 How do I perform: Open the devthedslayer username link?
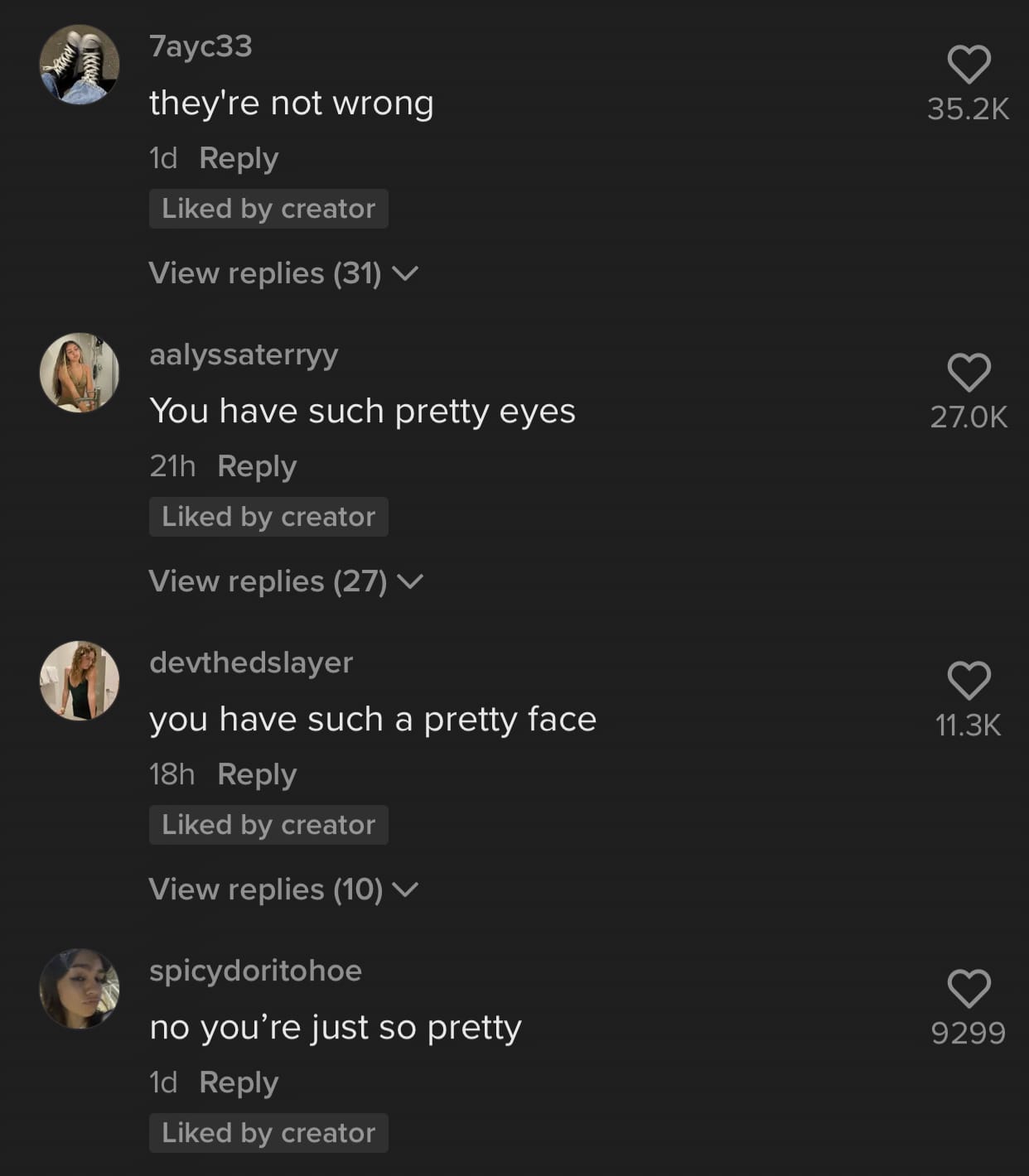click(251, 663)
